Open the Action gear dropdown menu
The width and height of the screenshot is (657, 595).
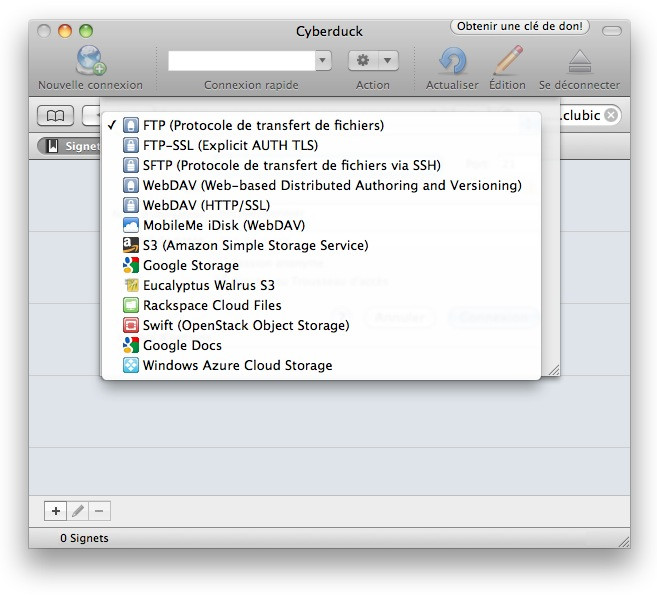click(x=373, y=61)
